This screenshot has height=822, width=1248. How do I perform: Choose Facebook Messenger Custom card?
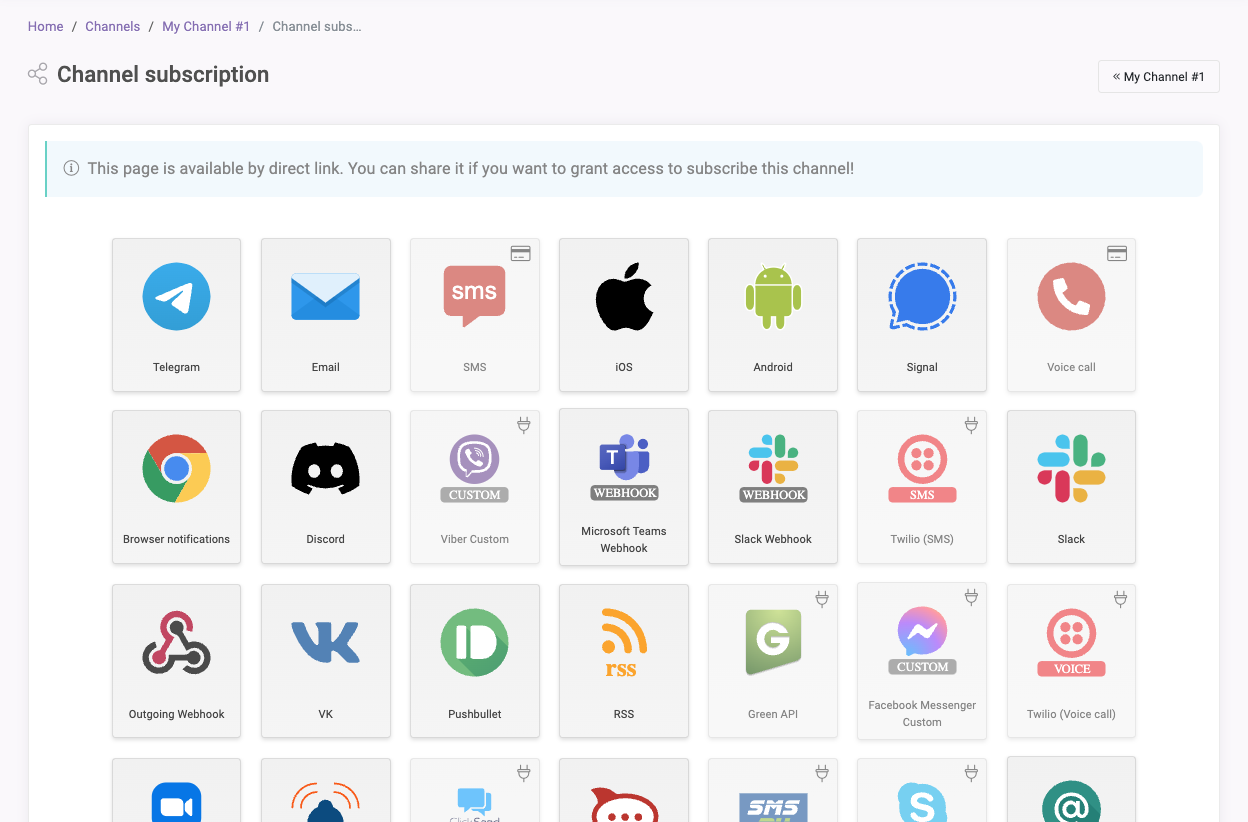(x=921, y=661)
